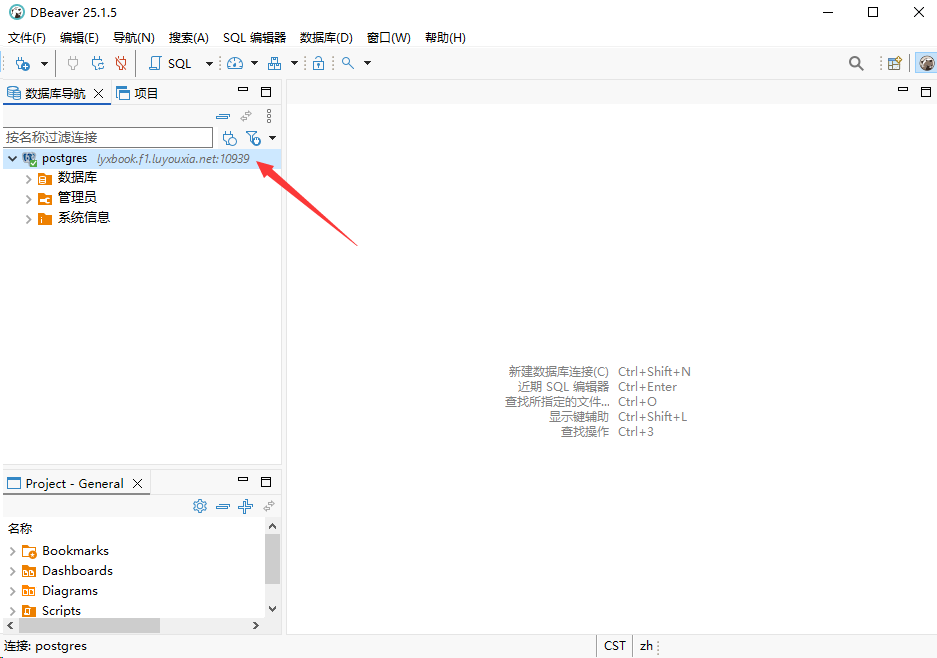Open the search magnifier dropdown arrow
Viewport: 937px width, 658px height.
pos(368,63)
